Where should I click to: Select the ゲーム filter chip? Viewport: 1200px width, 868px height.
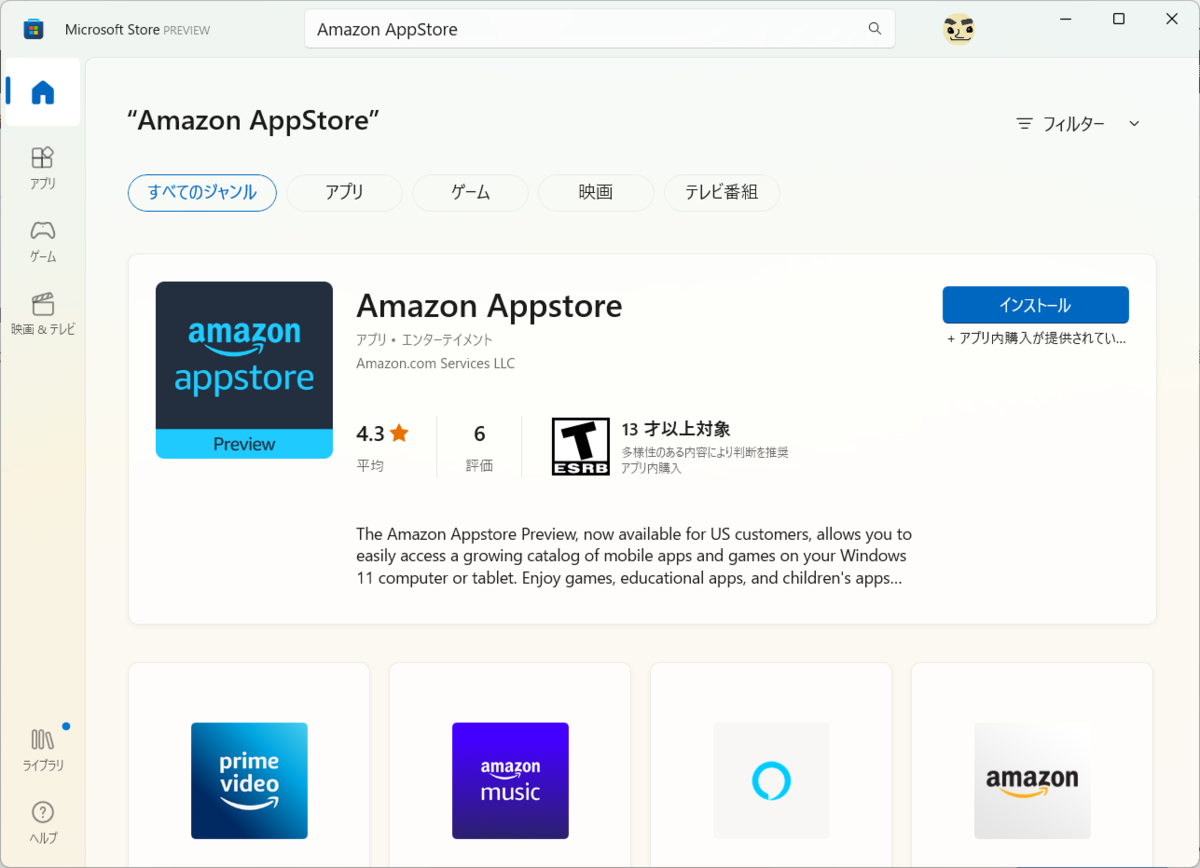point(470,192)
